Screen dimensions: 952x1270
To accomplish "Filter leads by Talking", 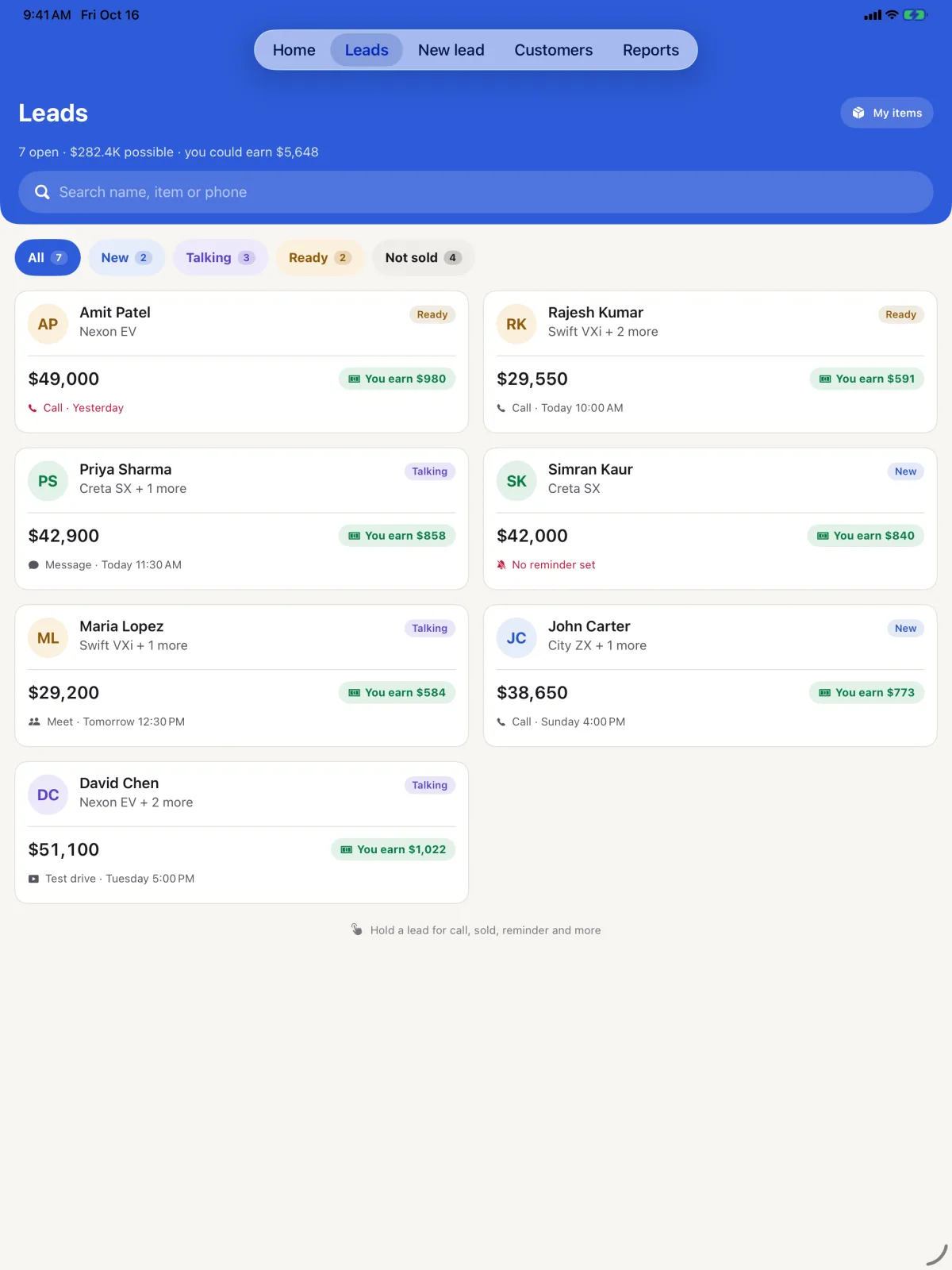I will (221, 257).
